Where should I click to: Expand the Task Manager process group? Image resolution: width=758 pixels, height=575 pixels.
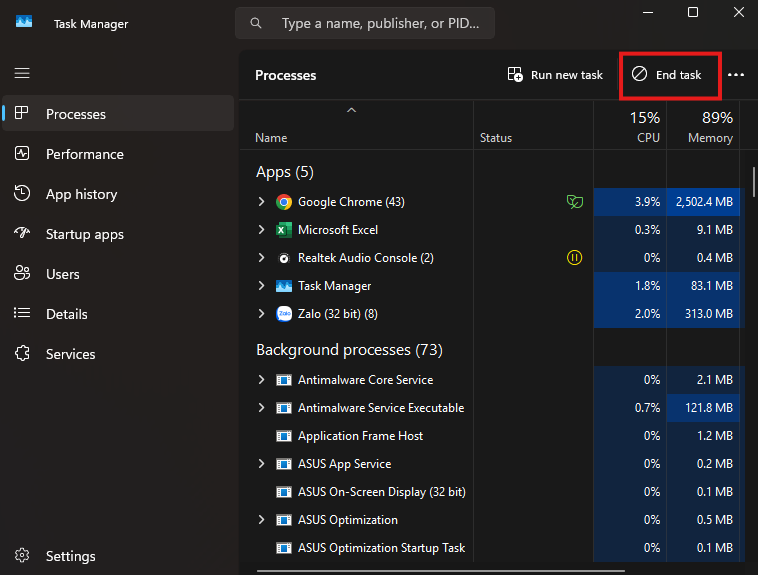click(262, 286)
